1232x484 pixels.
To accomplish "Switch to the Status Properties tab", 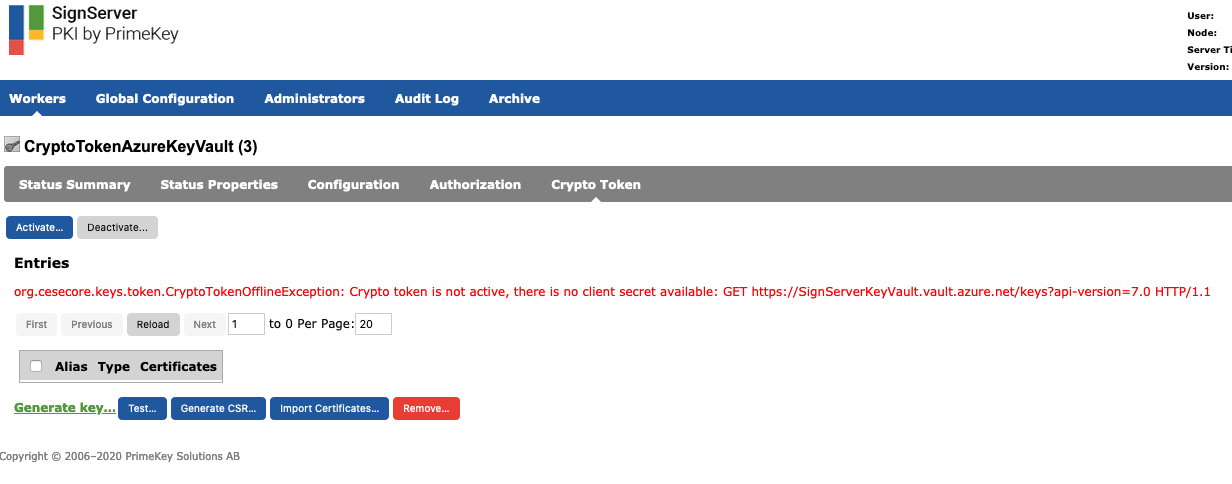I will point(219,184).
